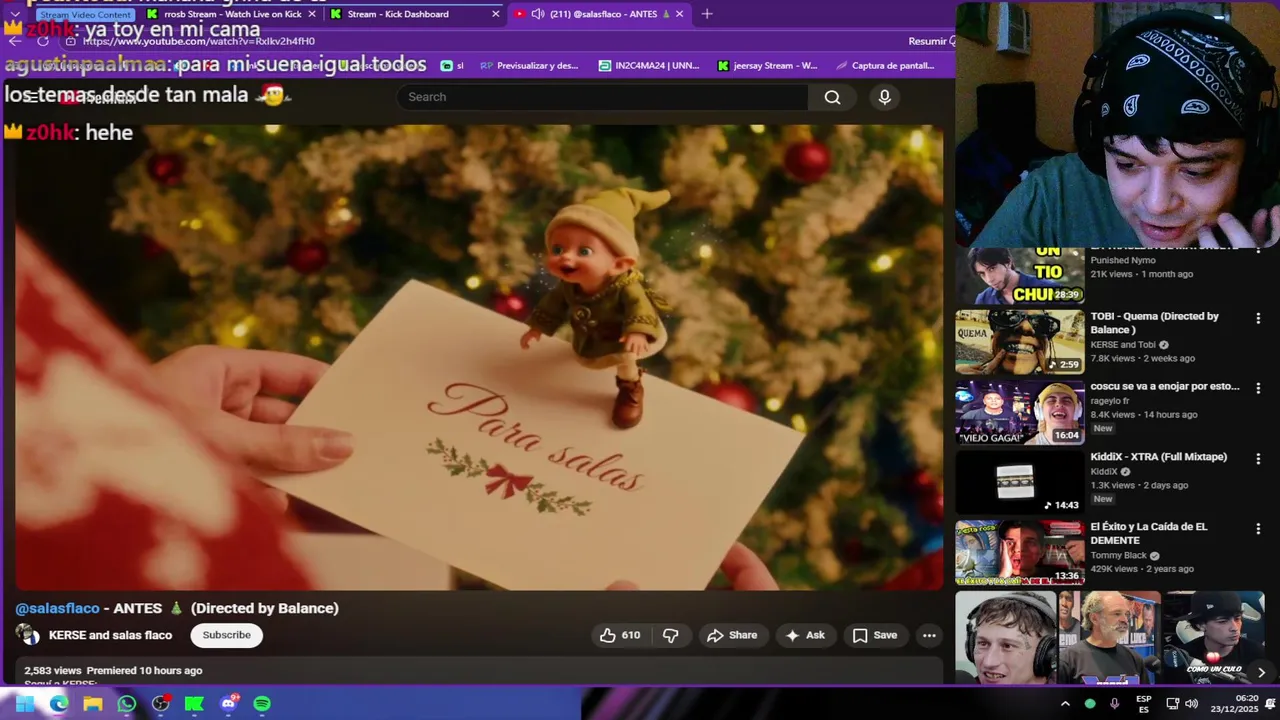The image size is (1280, 720).
Task: Open Microsoft Edge from taskbar
Action: [x=59, y=704]
